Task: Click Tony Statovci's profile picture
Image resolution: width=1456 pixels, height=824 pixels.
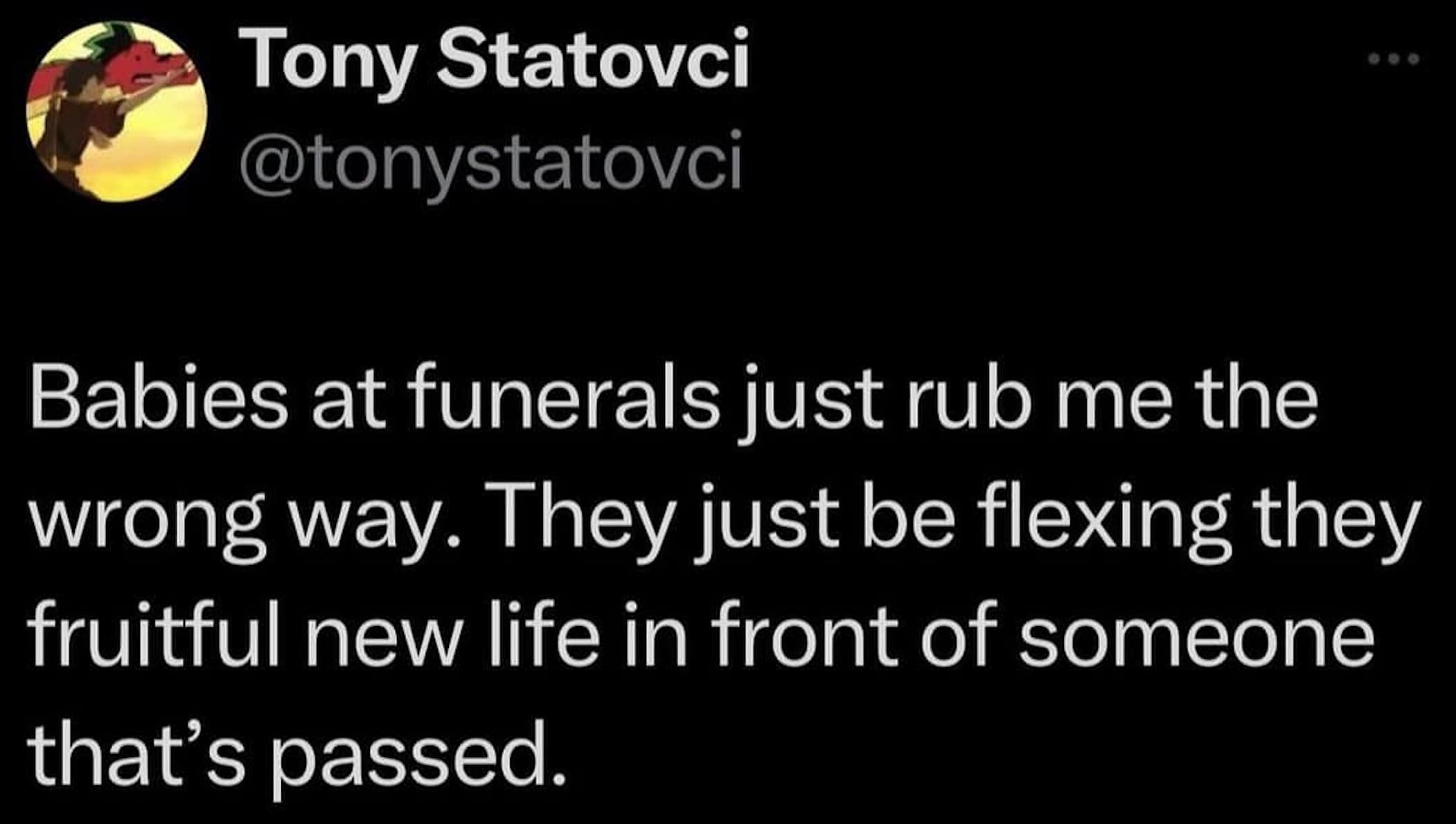Action: coord(117,111)
